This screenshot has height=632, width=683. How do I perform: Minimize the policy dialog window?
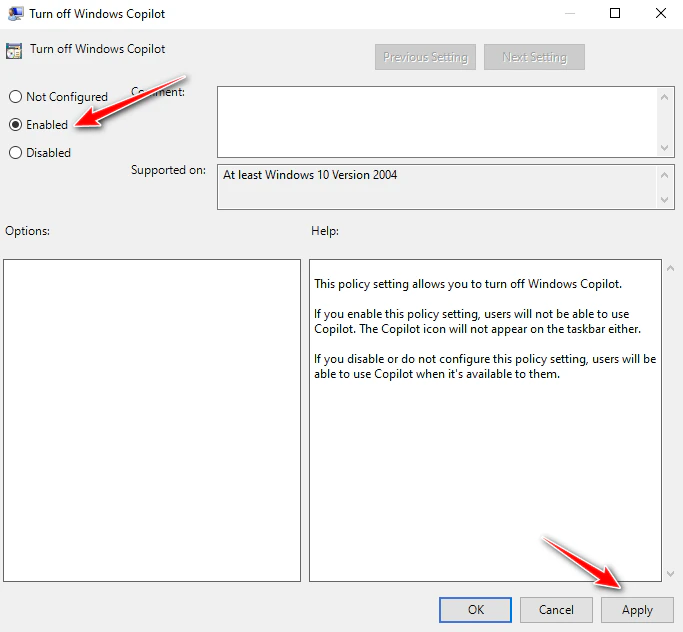569,14
